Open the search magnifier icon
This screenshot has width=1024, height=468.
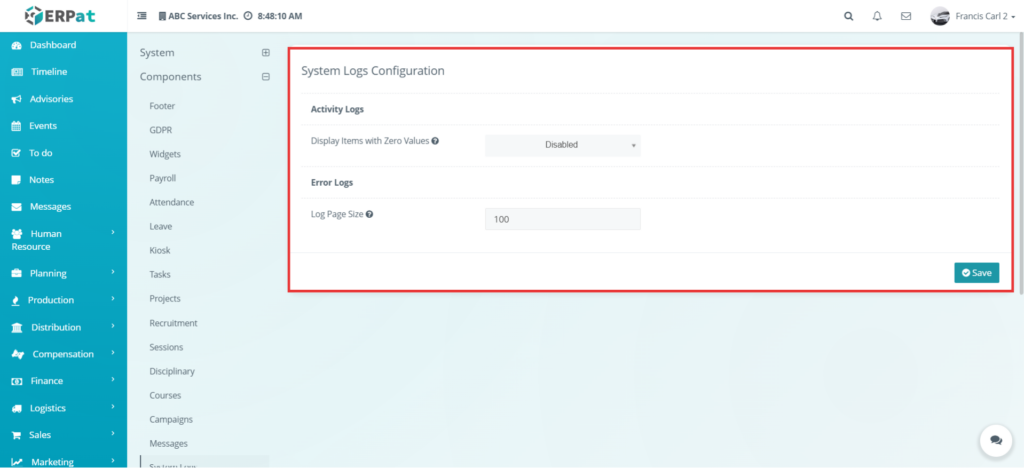coord(848,16)
